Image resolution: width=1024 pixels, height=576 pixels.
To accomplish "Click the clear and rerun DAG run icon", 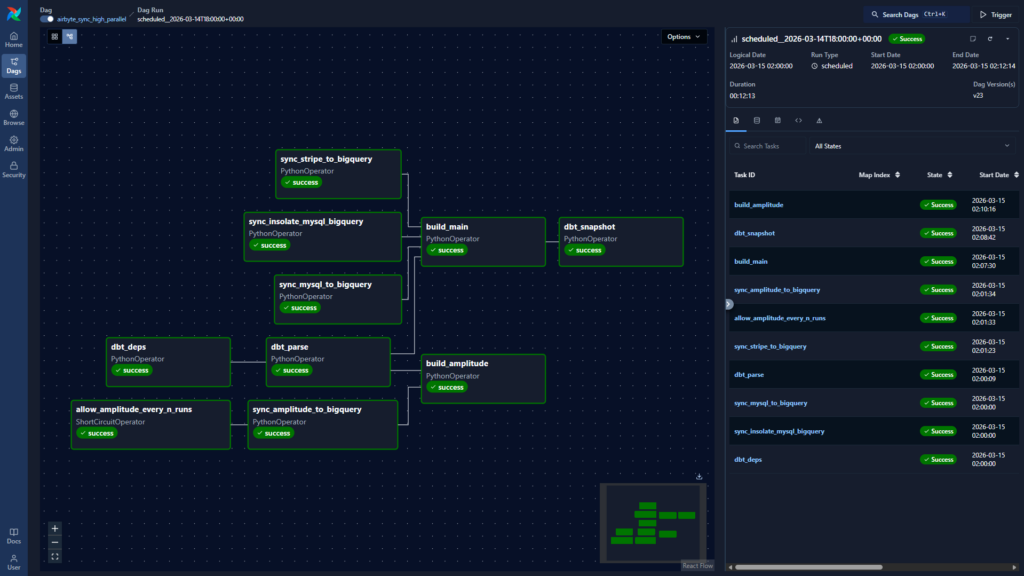I will point(990,38).
